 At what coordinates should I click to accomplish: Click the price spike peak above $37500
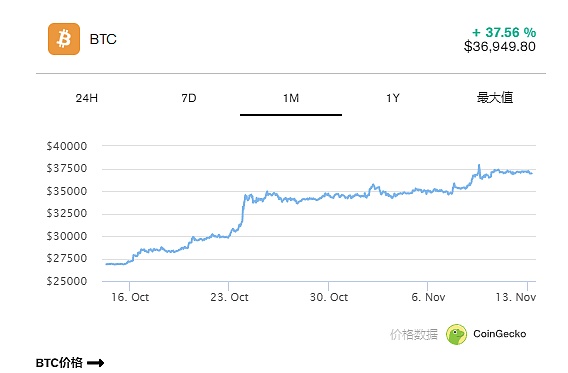coord(479,165)
